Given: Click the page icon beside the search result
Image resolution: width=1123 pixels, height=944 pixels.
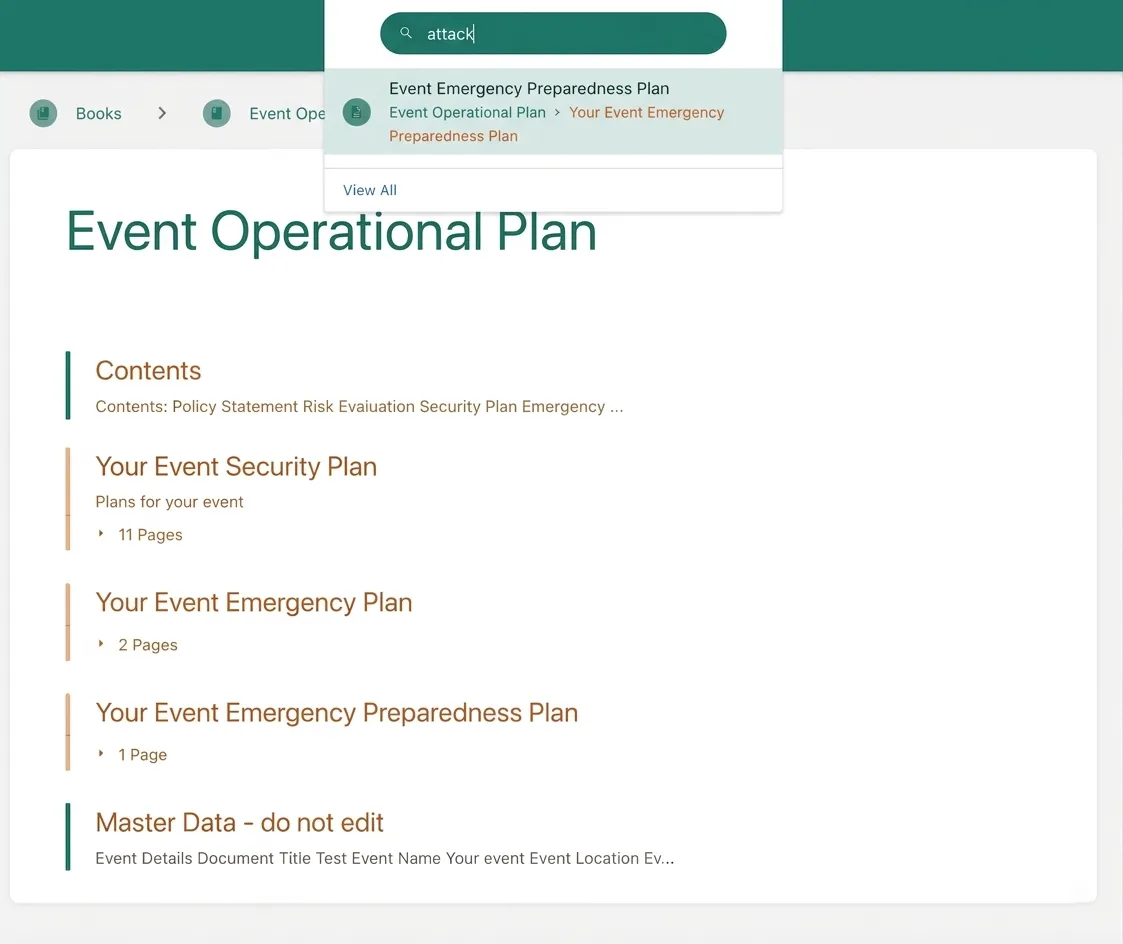Looking at the screenshot, I should click(x=357, y=112).
